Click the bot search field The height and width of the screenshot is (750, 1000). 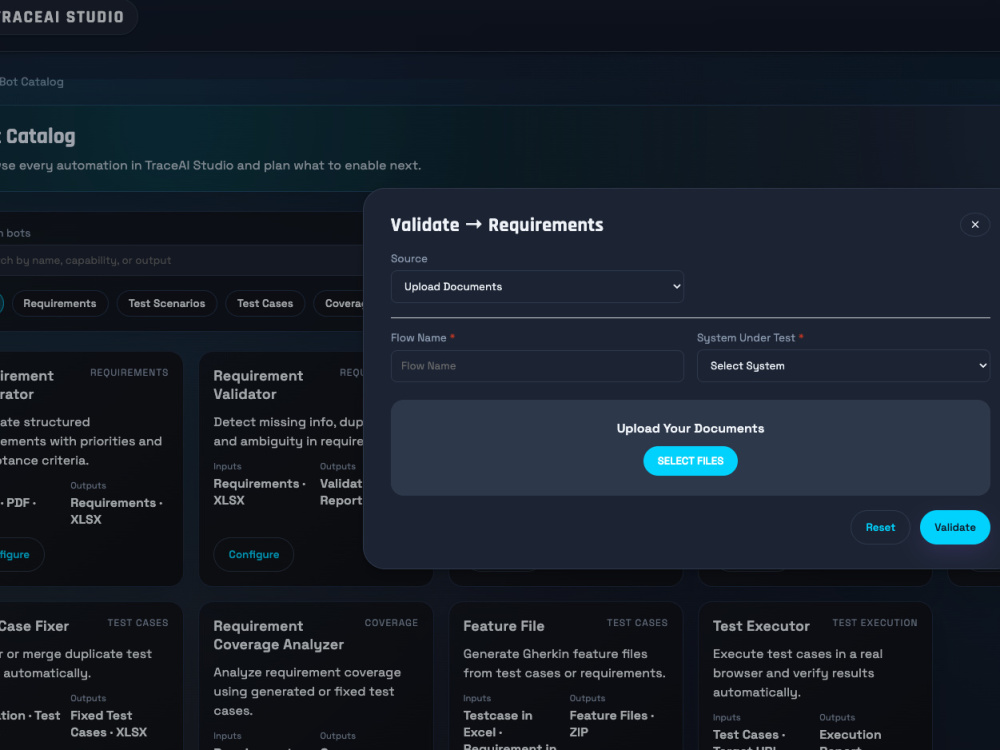tap(181, 260)
